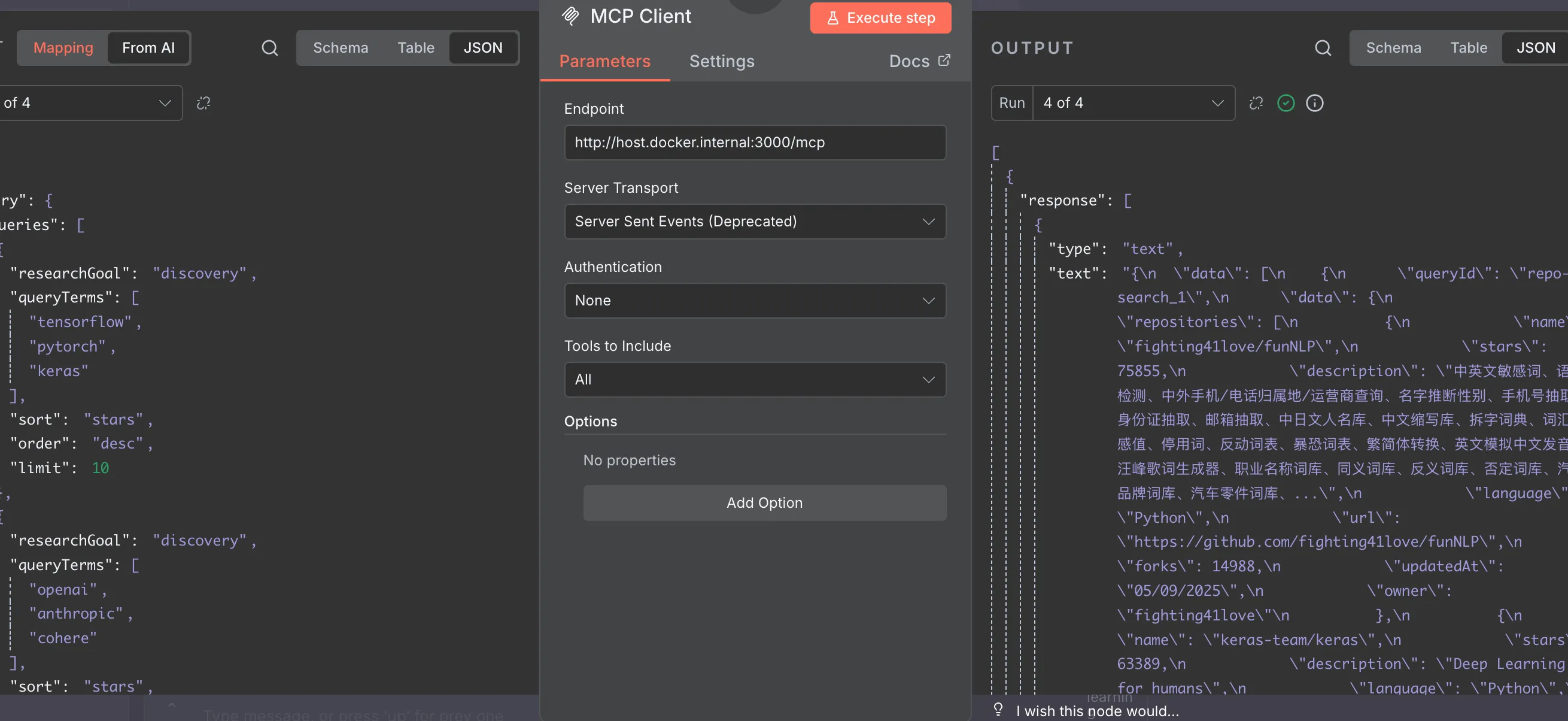The width and height of the screenshot is (1568, 721).
Task: Click the "keras" query term
Action: (59, 370)
